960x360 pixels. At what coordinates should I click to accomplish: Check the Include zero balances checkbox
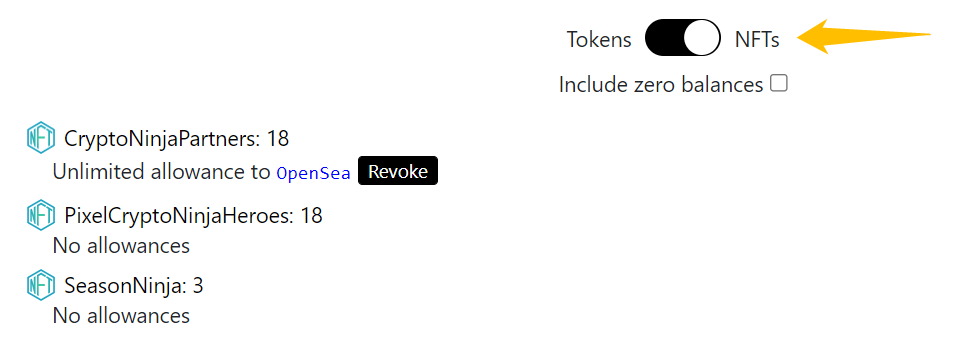tap(778, 83)
